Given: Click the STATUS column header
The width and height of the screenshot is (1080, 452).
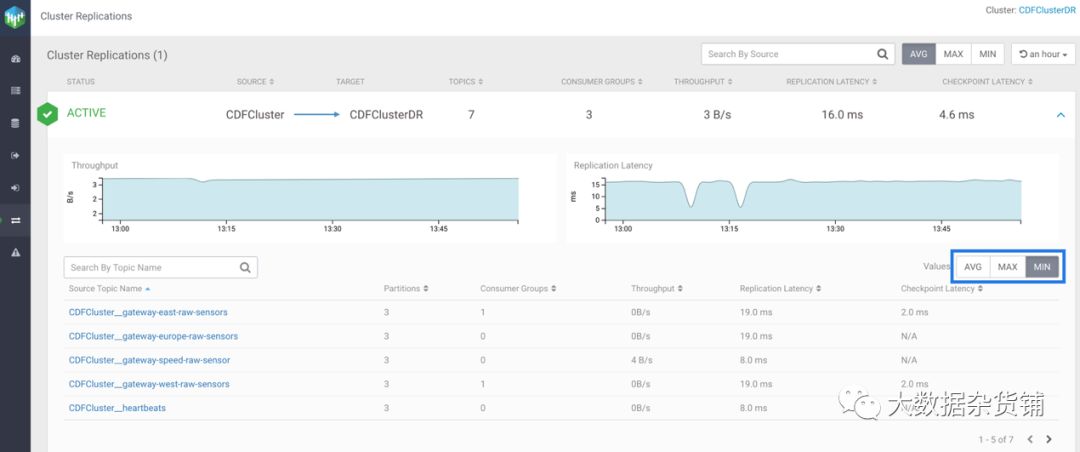Looking at the screenshot, I should 81,81.
